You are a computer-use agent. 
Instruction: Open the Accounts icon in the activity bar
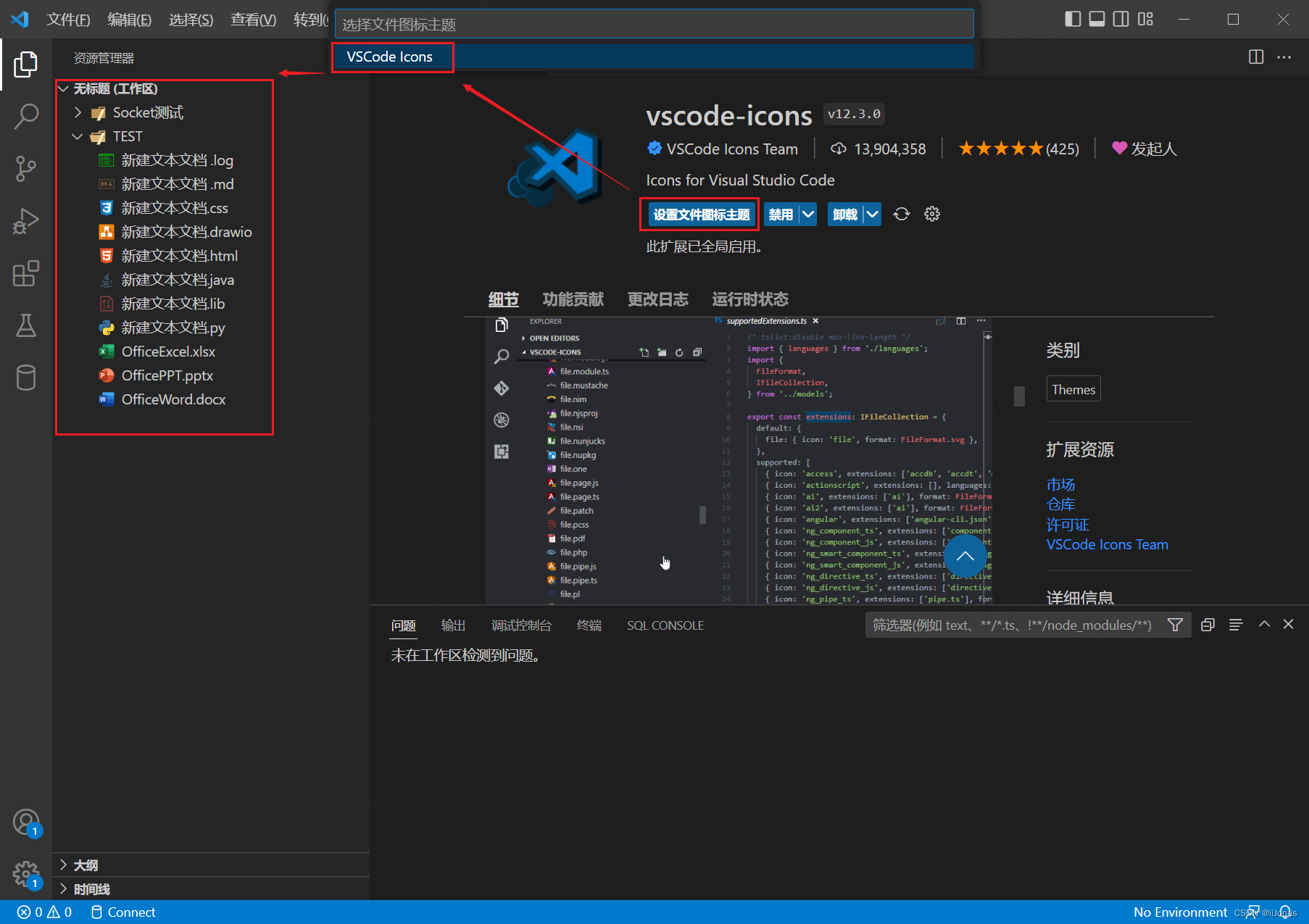click(26, 823)
